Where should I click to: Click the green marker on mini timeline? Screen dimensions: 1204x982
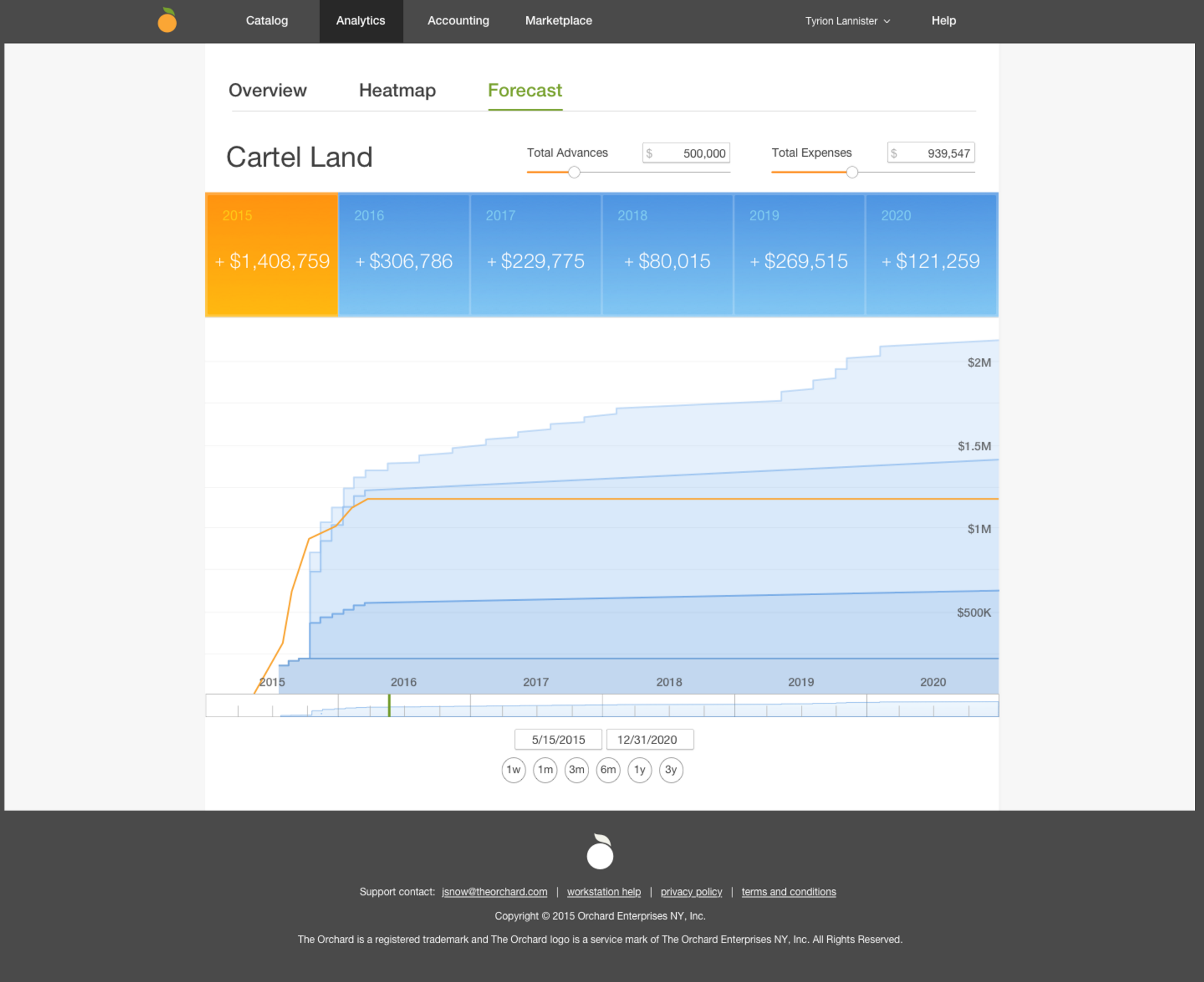click(389, 705)
